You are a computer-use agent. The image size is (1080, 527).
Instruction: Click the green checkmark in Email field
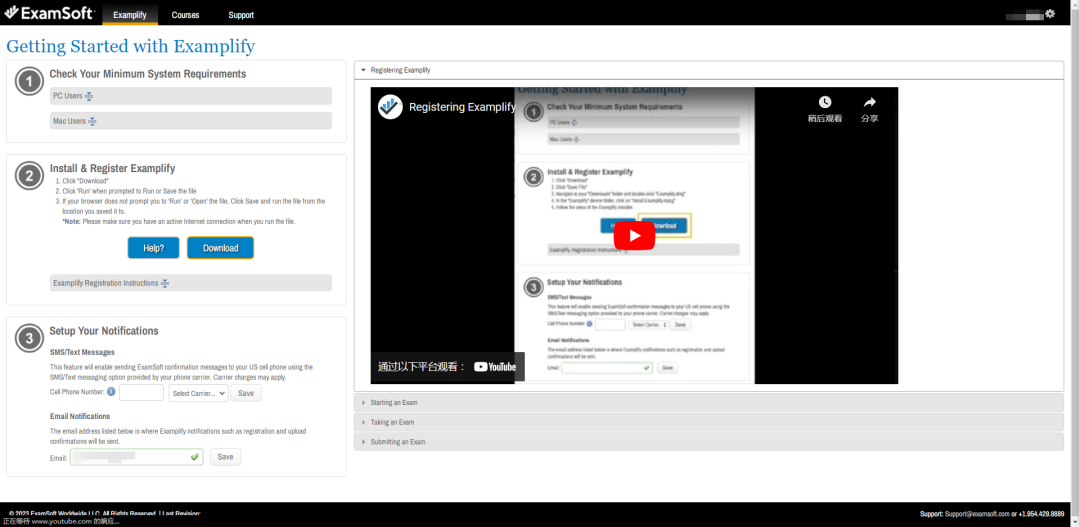click(x=195, y=457)
